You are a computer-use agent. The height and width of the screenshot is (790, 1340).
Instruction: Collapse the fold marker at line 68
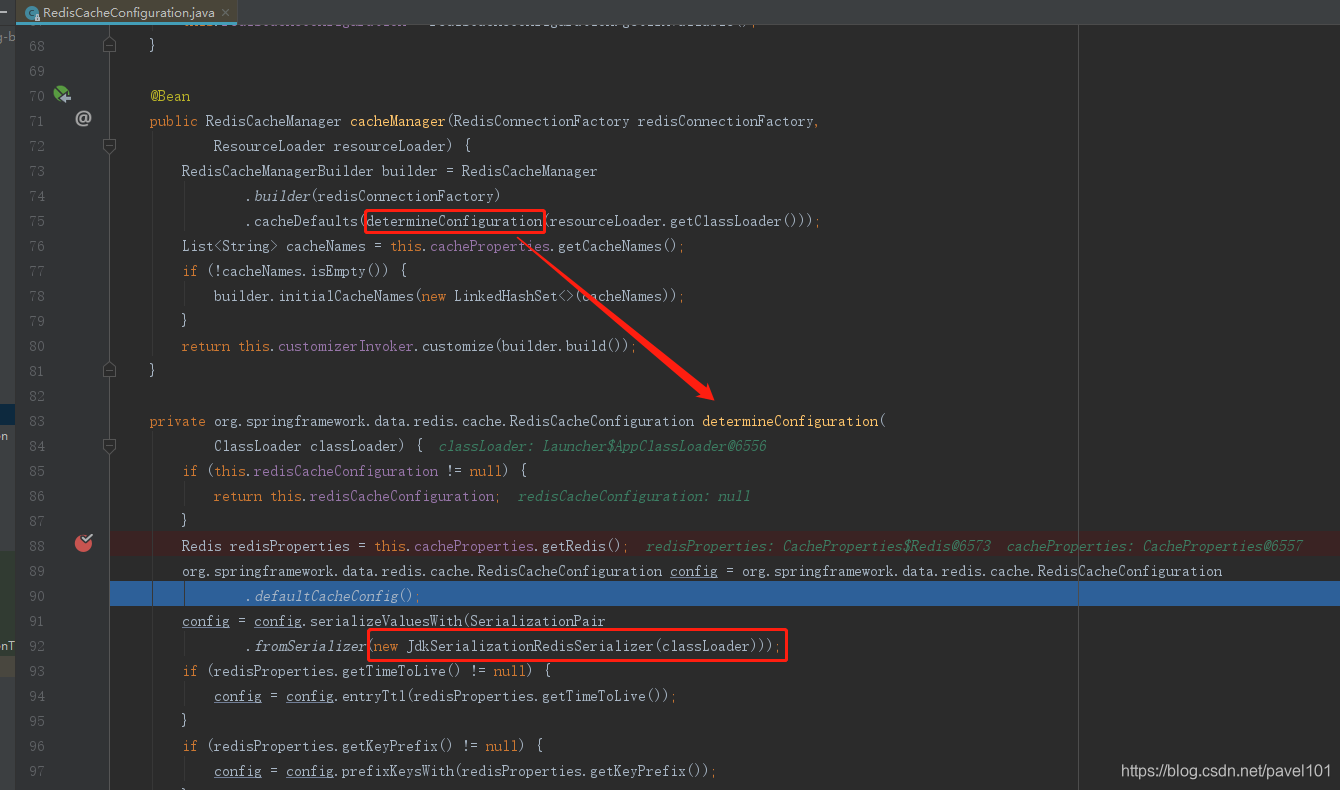click(x=110, y=45)
